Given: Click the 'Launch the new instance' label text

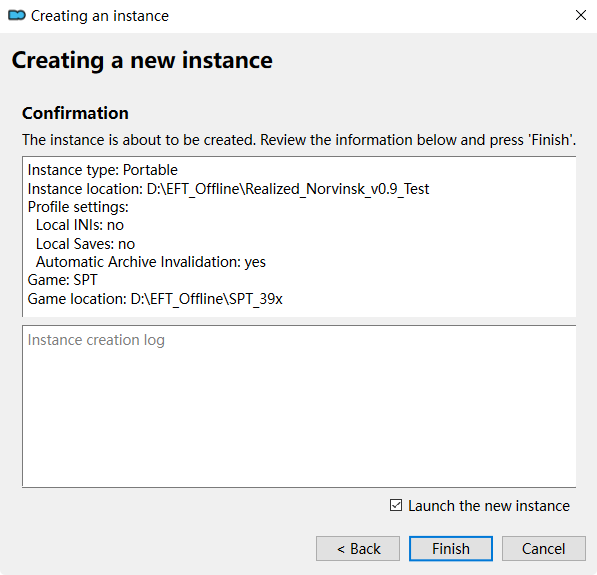Looking at the screenshot, I should (489, 506).
